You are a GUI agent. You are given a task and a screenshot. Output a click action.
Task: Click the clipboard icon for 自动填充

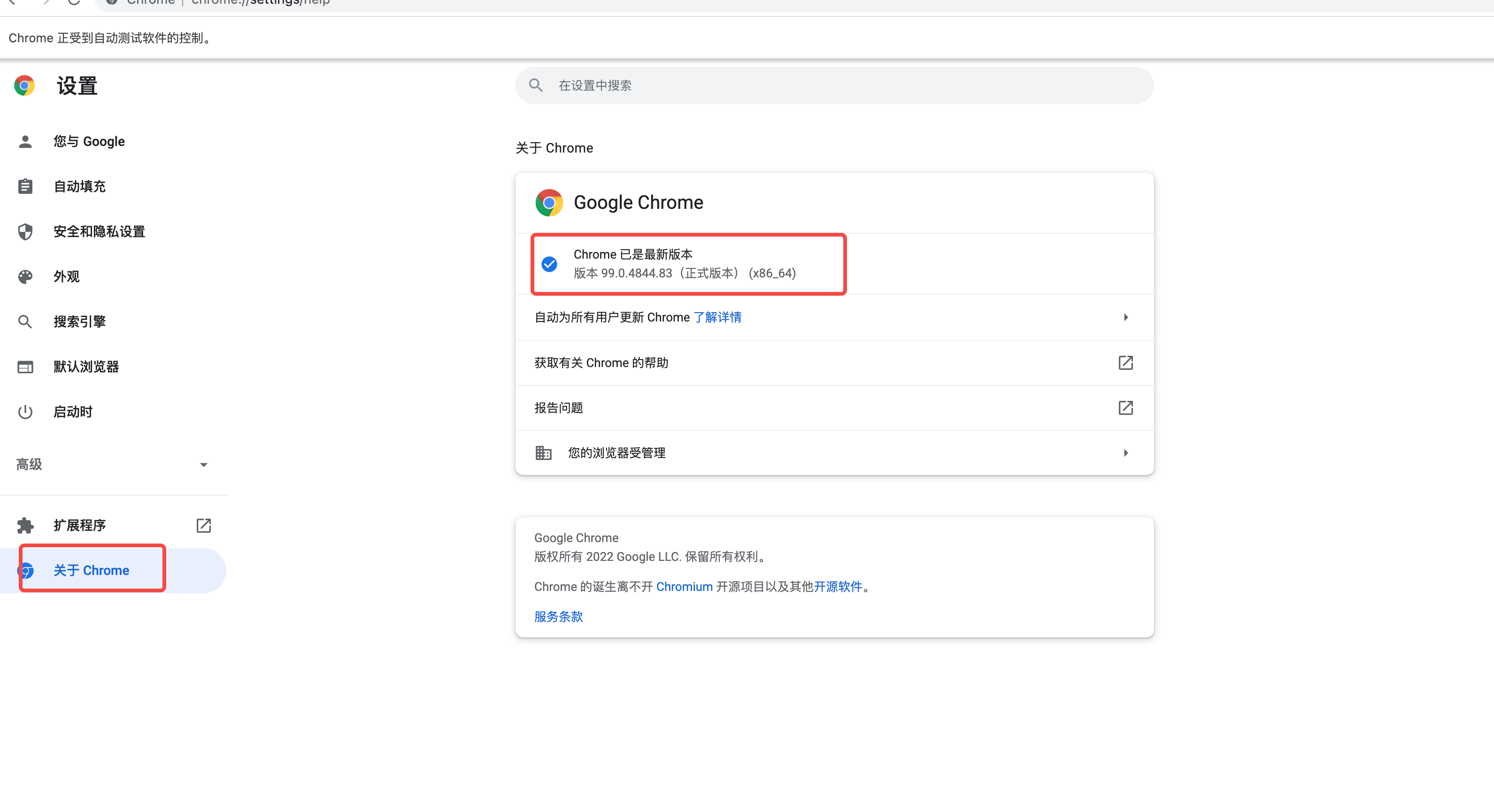click(x=25, y=187)
